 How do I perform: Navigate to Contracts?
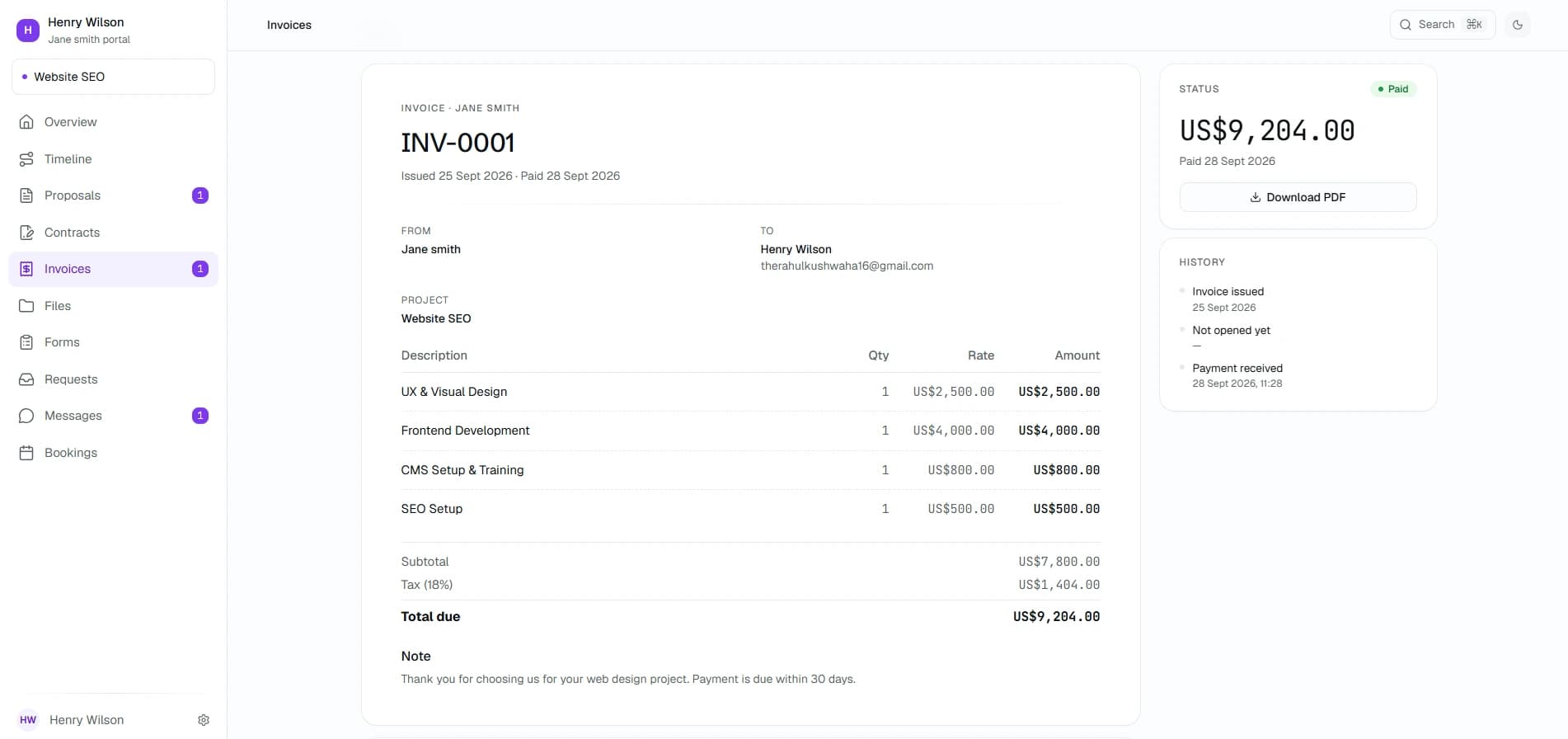[x=113, y=233]
